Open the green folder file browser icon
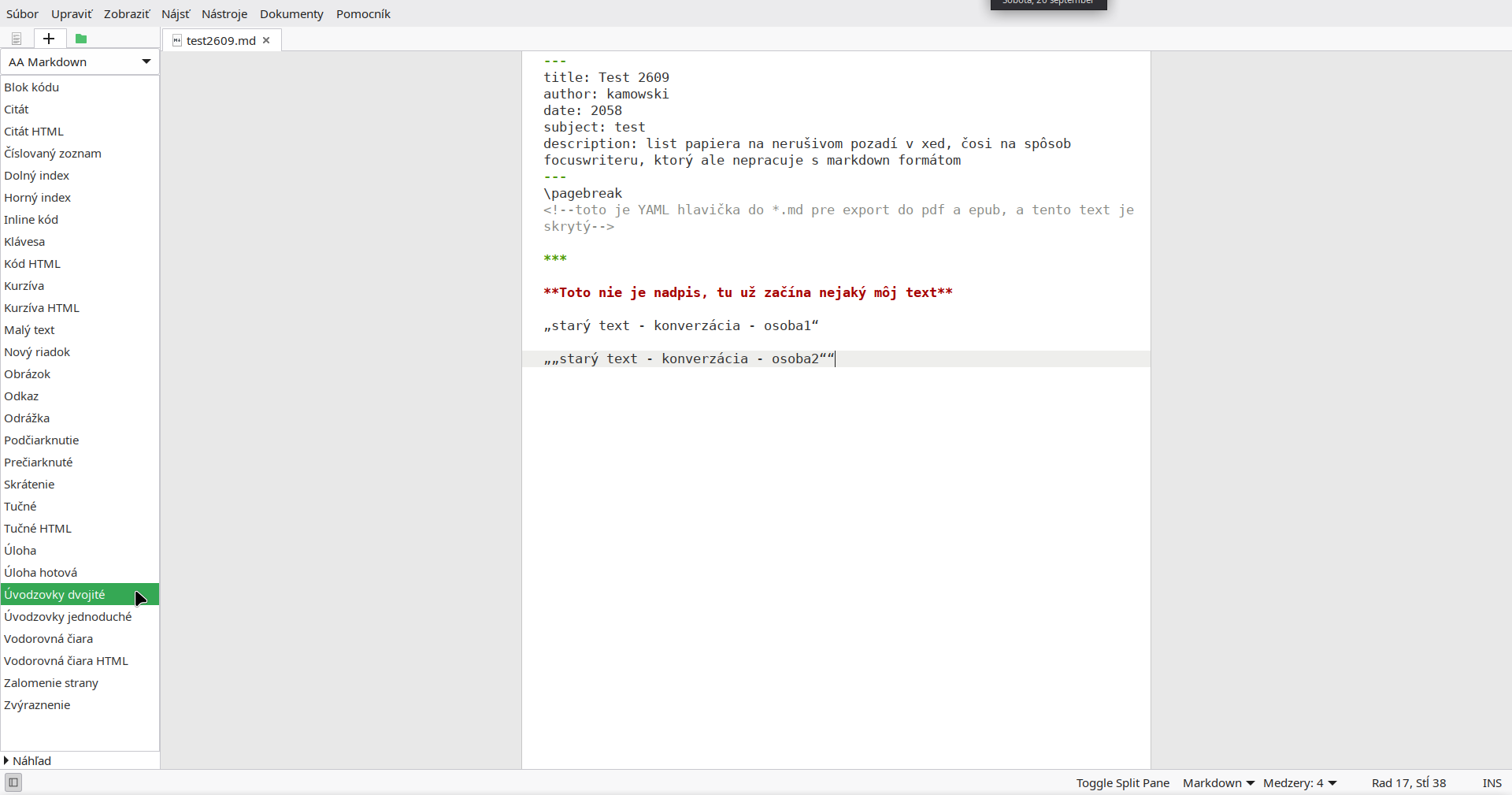1512x795 pixels. 81,39
